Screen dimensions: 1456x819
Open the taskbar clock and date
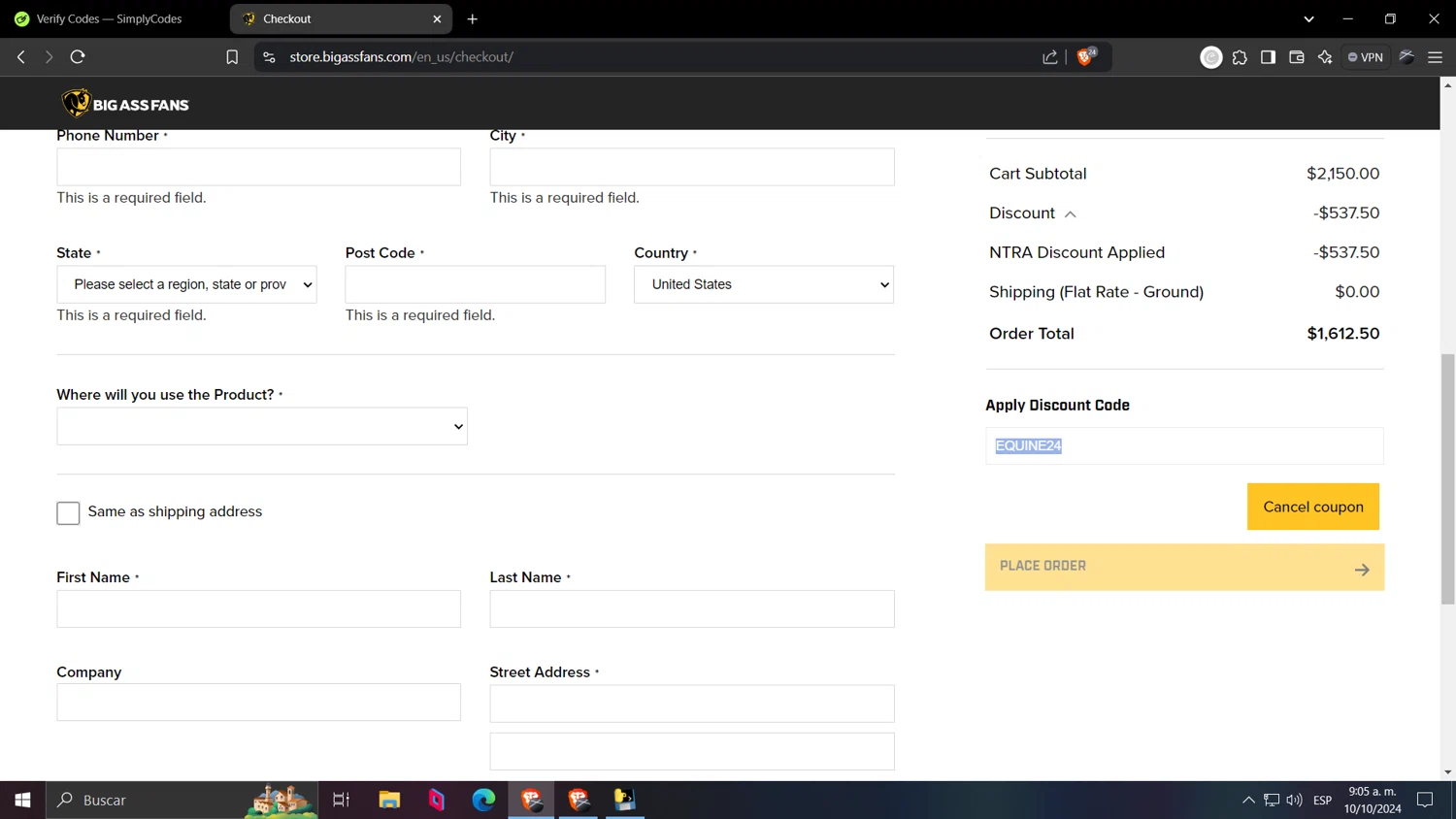1373,801
